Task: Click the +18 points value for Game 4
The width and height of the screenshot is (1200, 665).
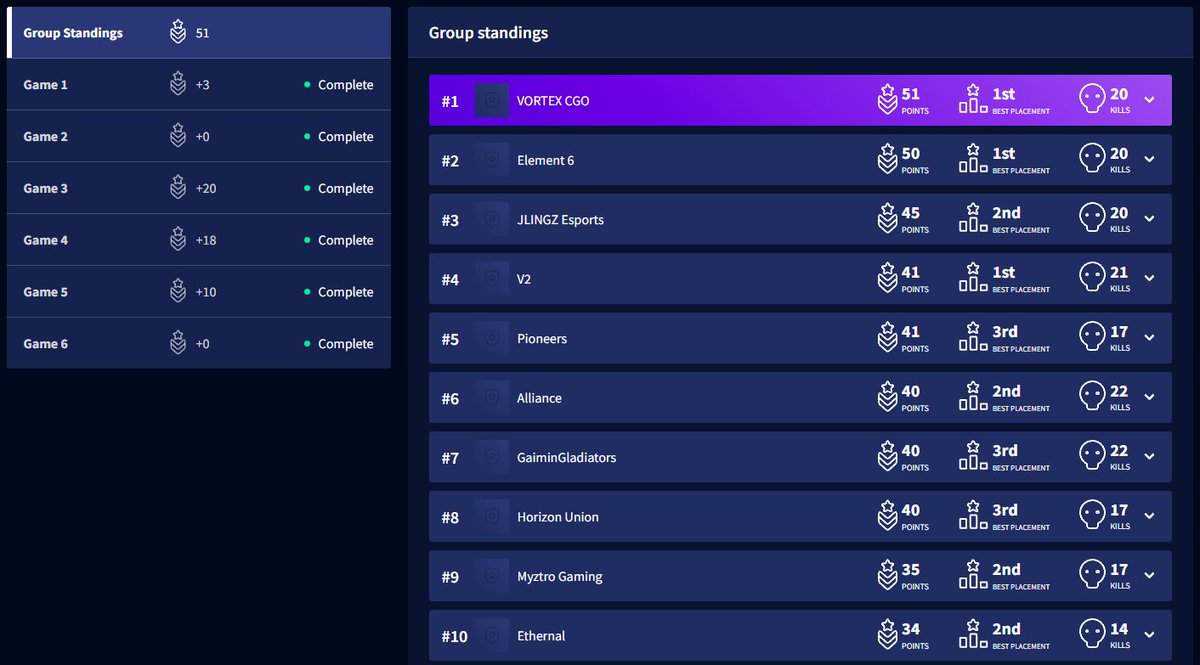Action: click(x=206, y=241)
